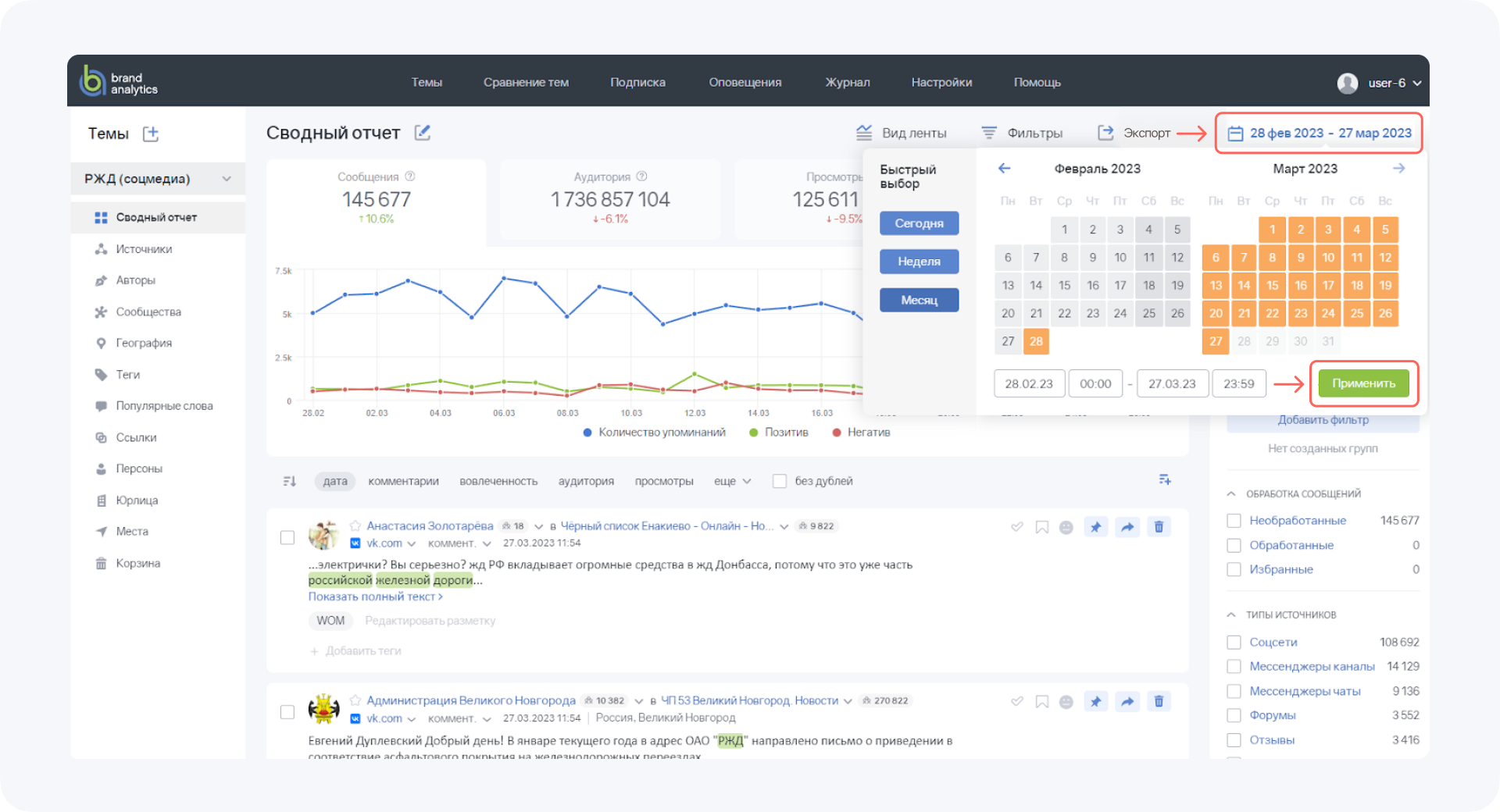Viewport: 1500px width, 812px height.
Task: Click the Добавить фильтр button
Action: [x=1323, y=420]
